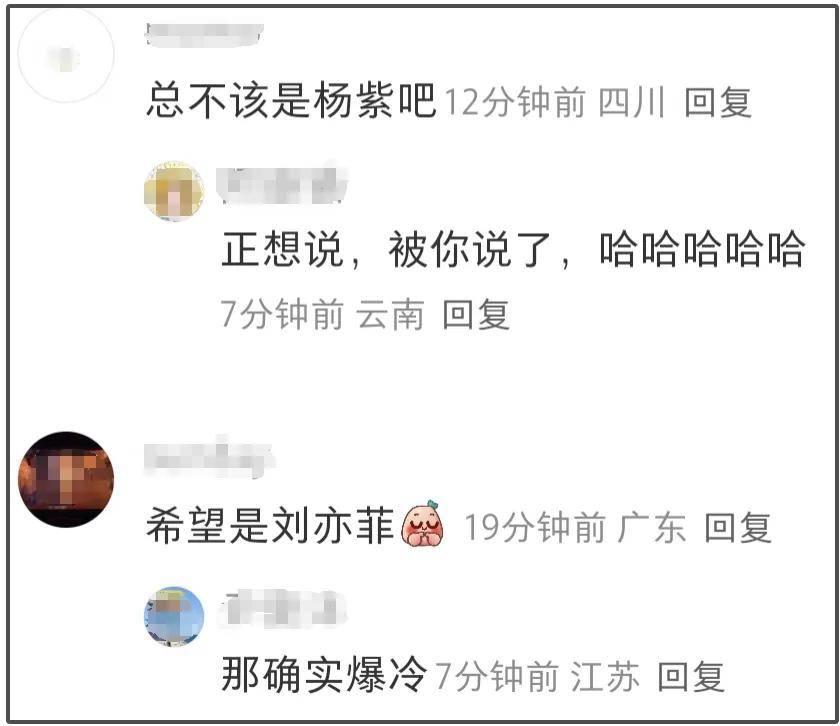840x726 pixels.
Task: Open the first commenter's blurred username
Action: click(204, 35)
